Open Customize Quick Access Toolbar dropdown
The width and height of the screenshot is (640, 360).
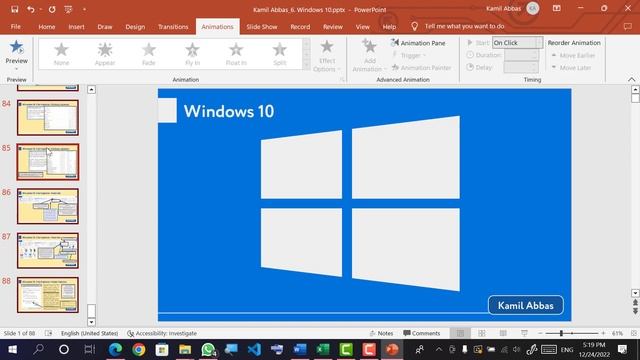[84, 9]
